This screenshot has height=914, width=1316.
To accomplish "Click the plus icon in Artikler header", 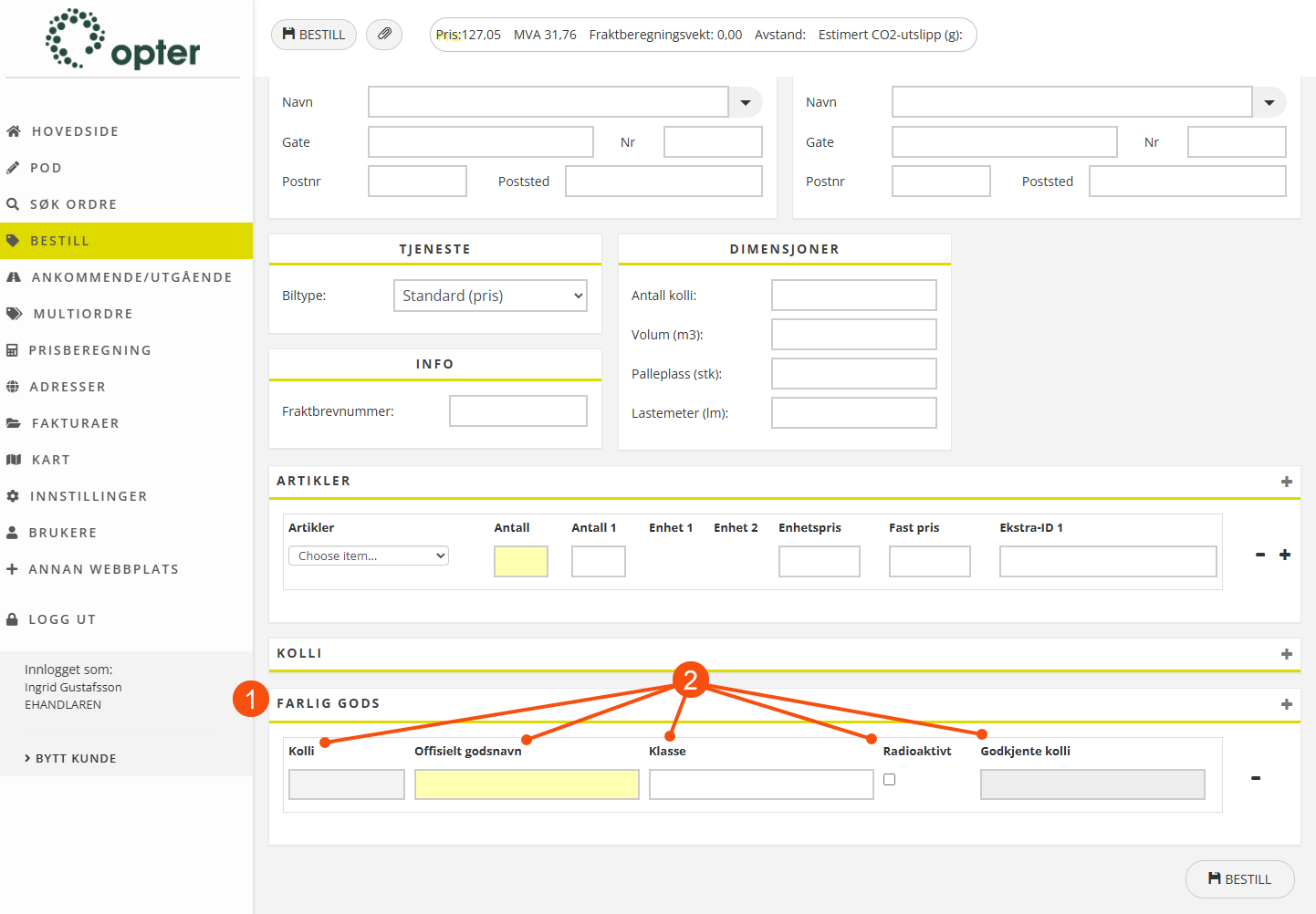I will [x=1286, y=482].
